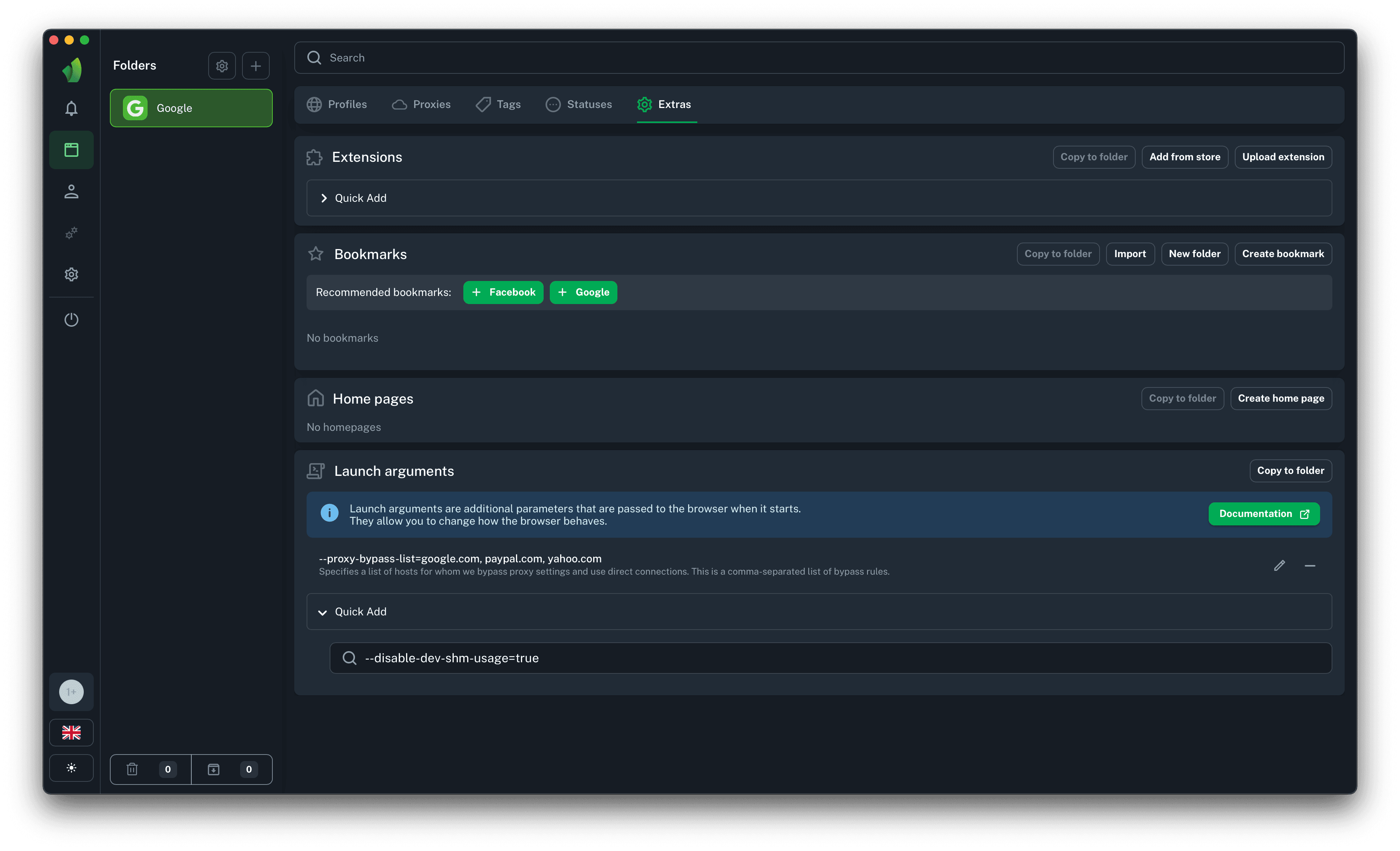
Task: Add recommended Facebook bookmark
Action: 503,292
